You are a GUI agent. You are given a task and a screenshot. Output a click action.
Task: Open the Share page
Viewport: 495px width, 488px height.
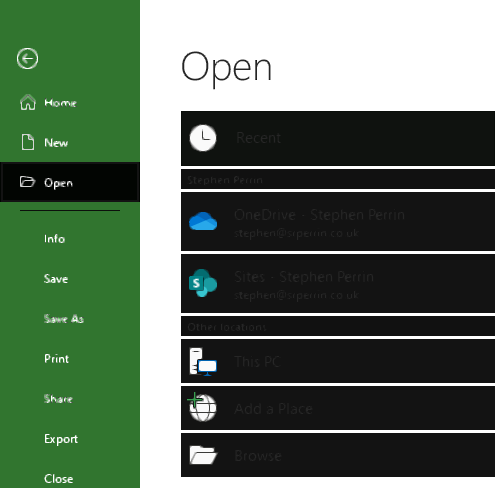(x=70, y=399)
